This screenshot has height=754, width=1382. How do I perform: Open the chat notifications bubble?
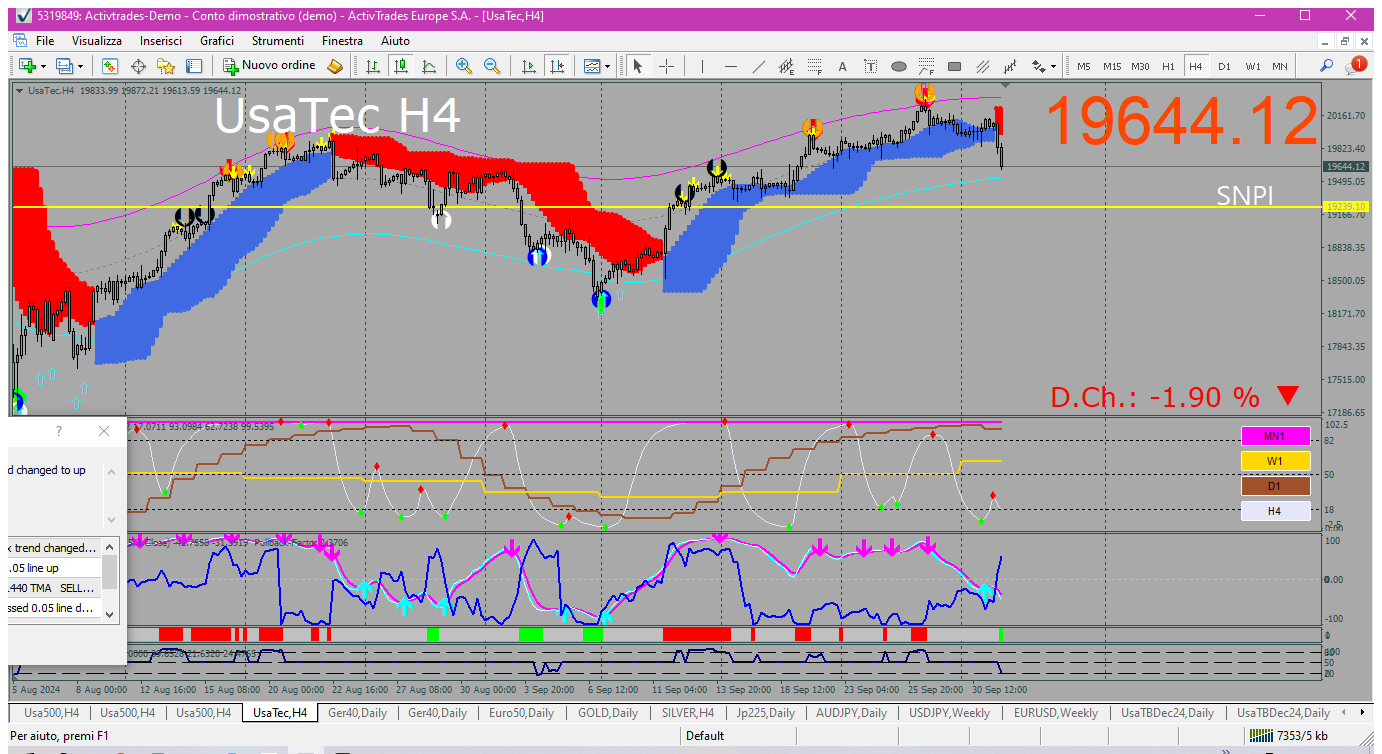point(1356,66)
